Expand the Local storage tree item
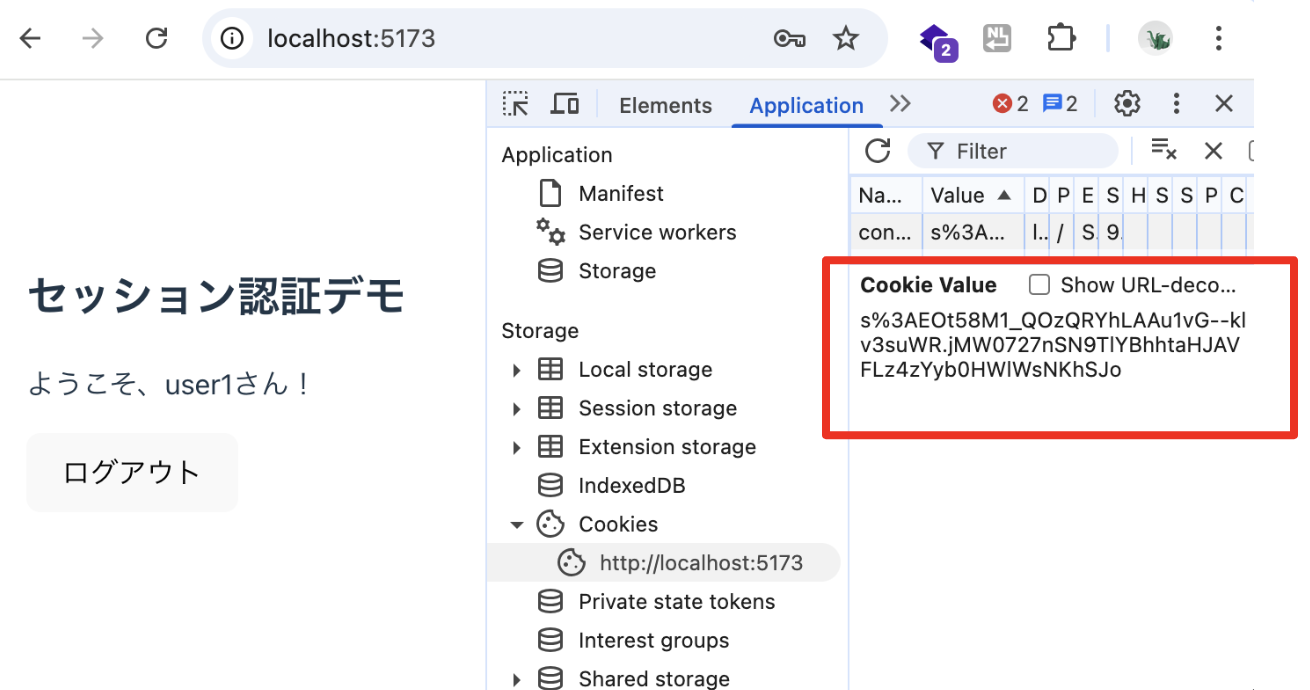 [517, 369]
